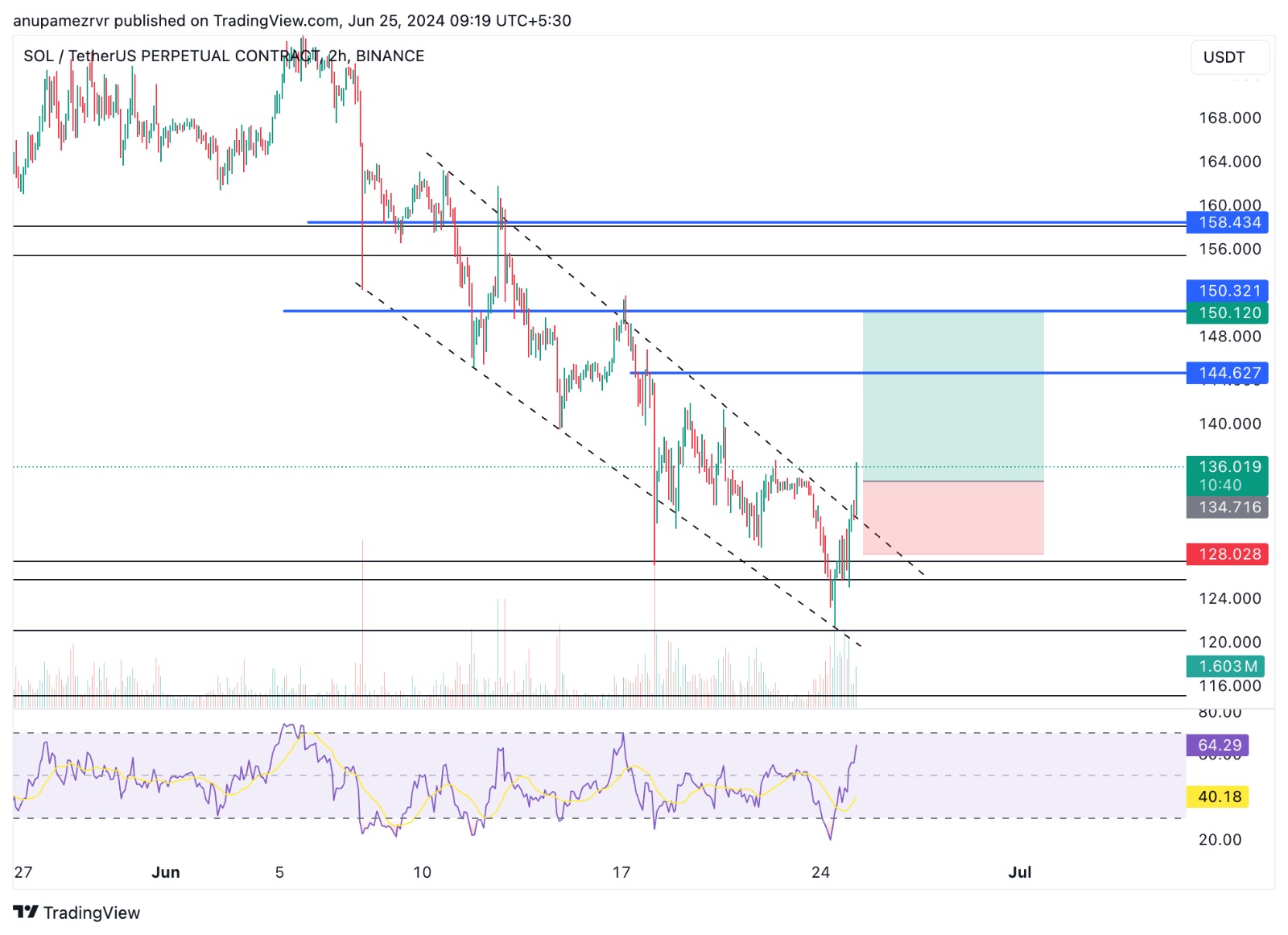Screen dimensions: 1288x935
Task: Select the 150.321 blue price label
Action: pos(1227,291)
